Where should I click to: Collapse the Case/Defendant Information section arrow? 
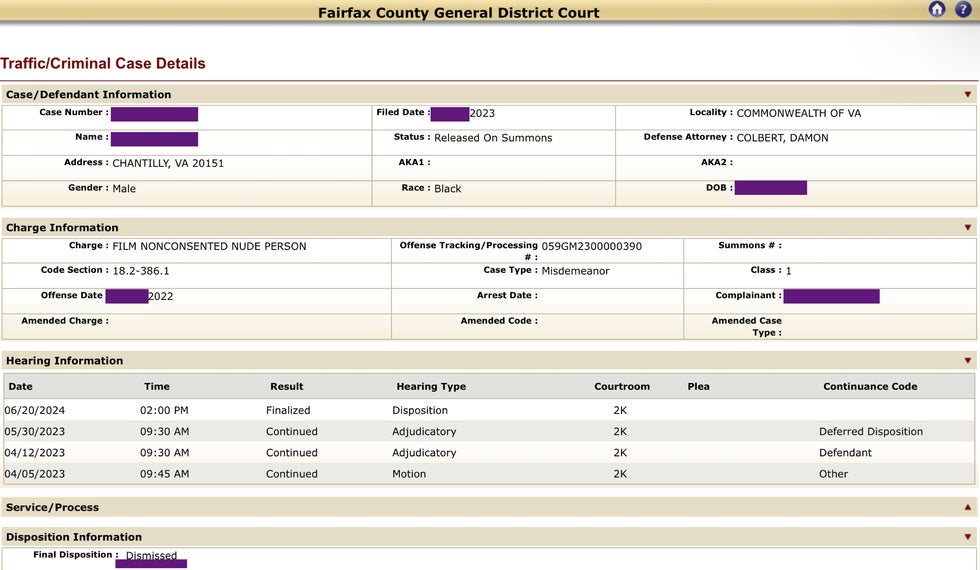coord(967,95)
